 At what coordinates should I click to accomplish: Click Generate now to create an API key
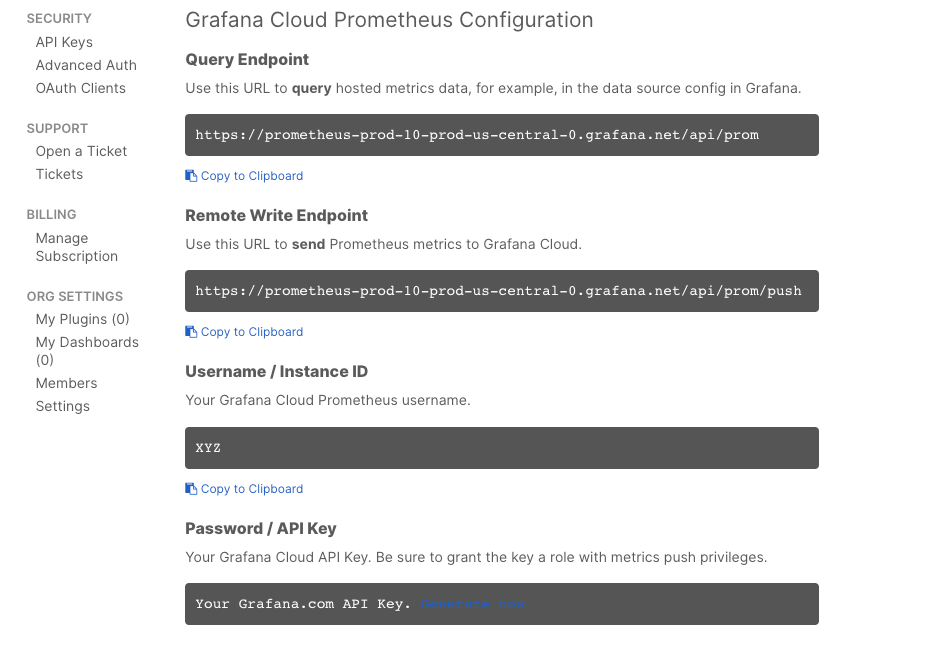click(x=471, y=603)
